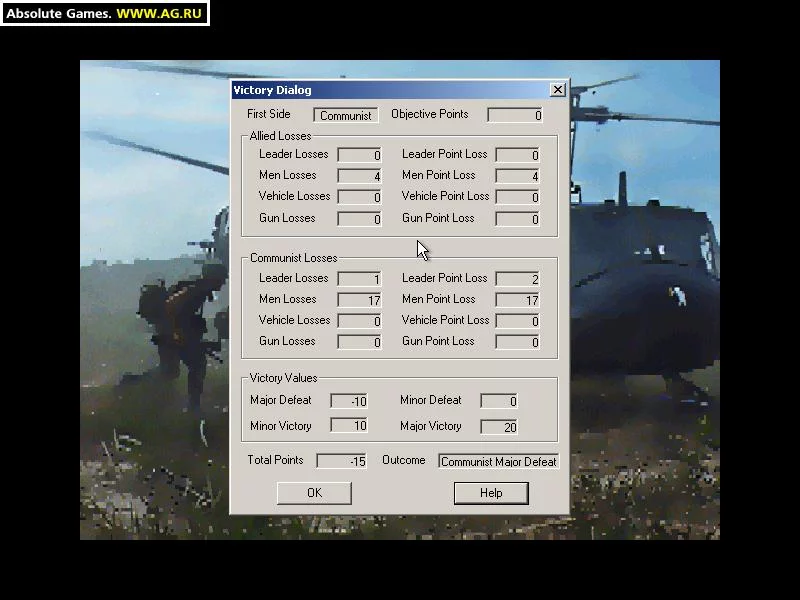800x600 pixels.
Task: Click the Objective Points label
Action: pos(430,114)
